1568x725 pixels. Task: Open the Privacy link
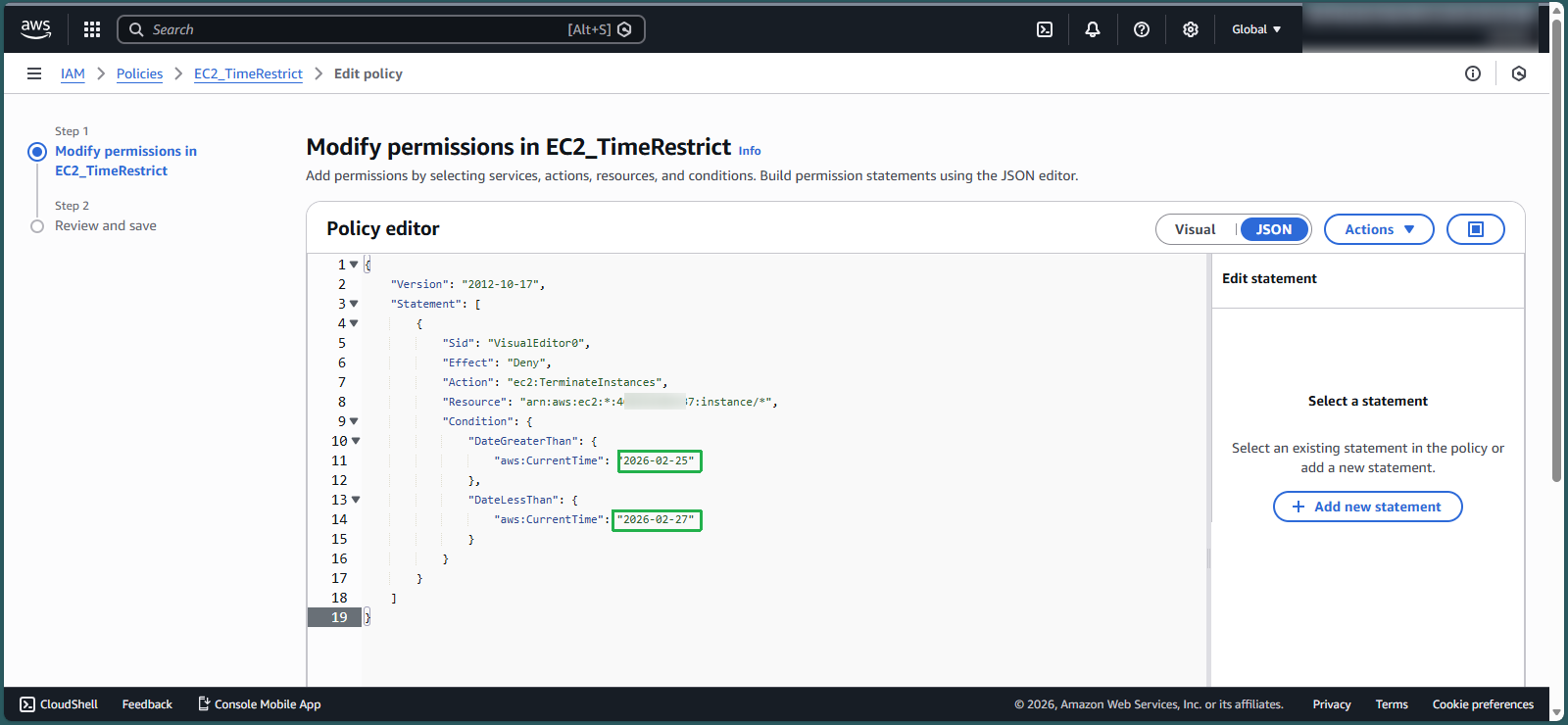point(1332,704)
